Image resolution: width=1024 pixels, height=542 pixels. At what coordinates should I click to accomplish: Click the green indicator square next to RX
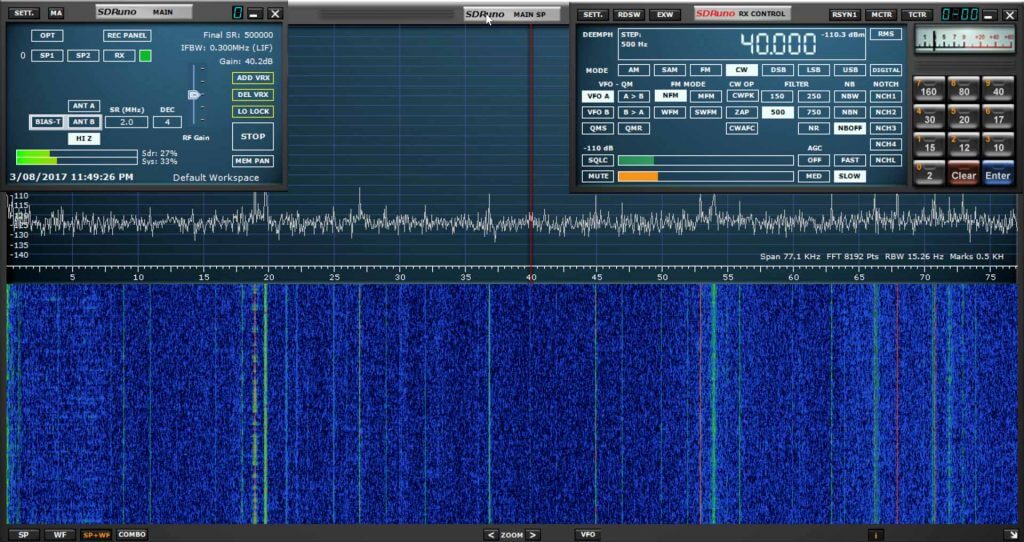click(145, 56)
